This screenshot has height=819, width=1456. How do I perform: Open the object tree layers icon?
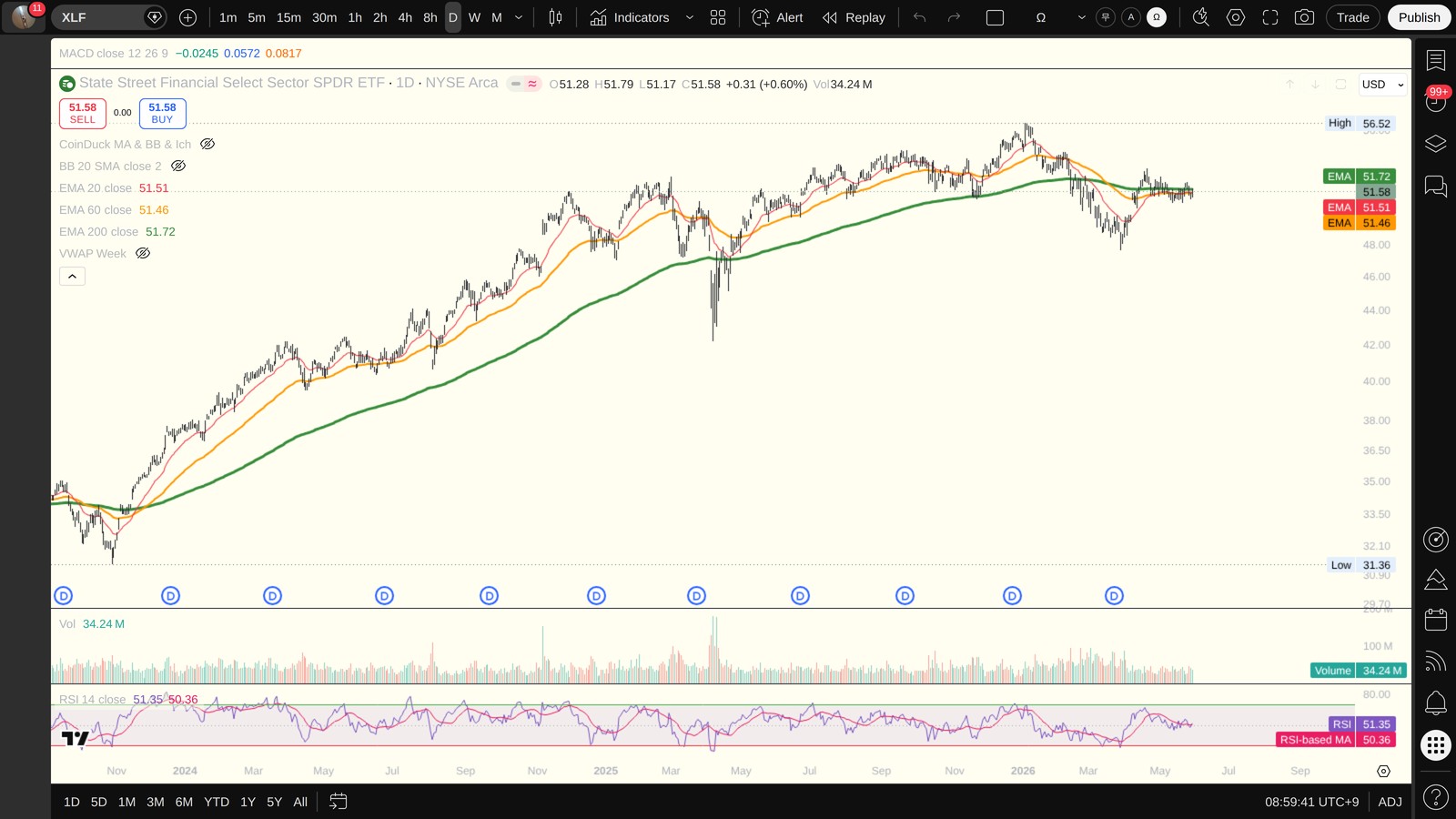tap(1435, 144)
